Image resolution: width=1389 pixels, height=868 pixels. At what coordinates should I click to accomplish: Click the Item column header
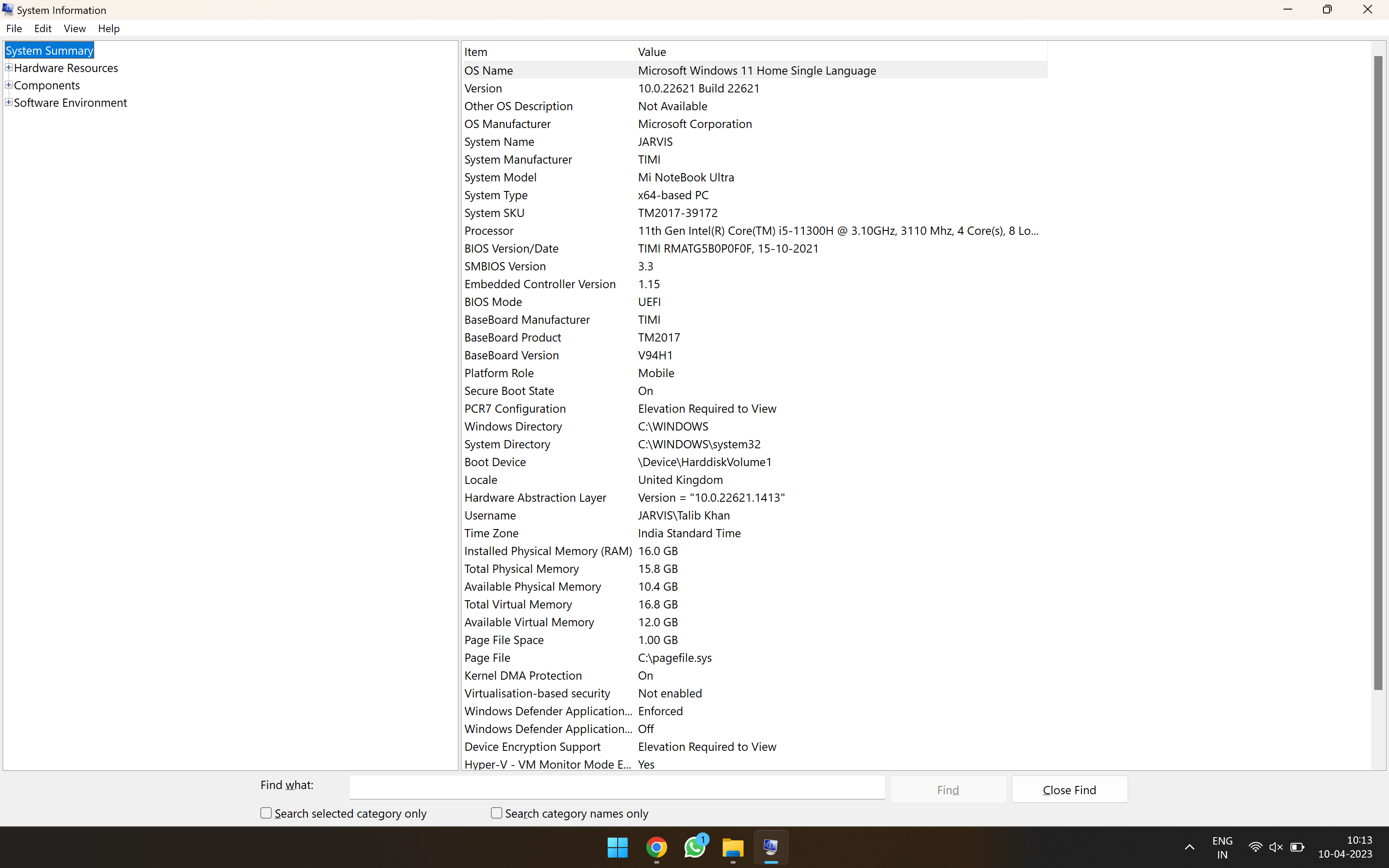click(548, 52)
